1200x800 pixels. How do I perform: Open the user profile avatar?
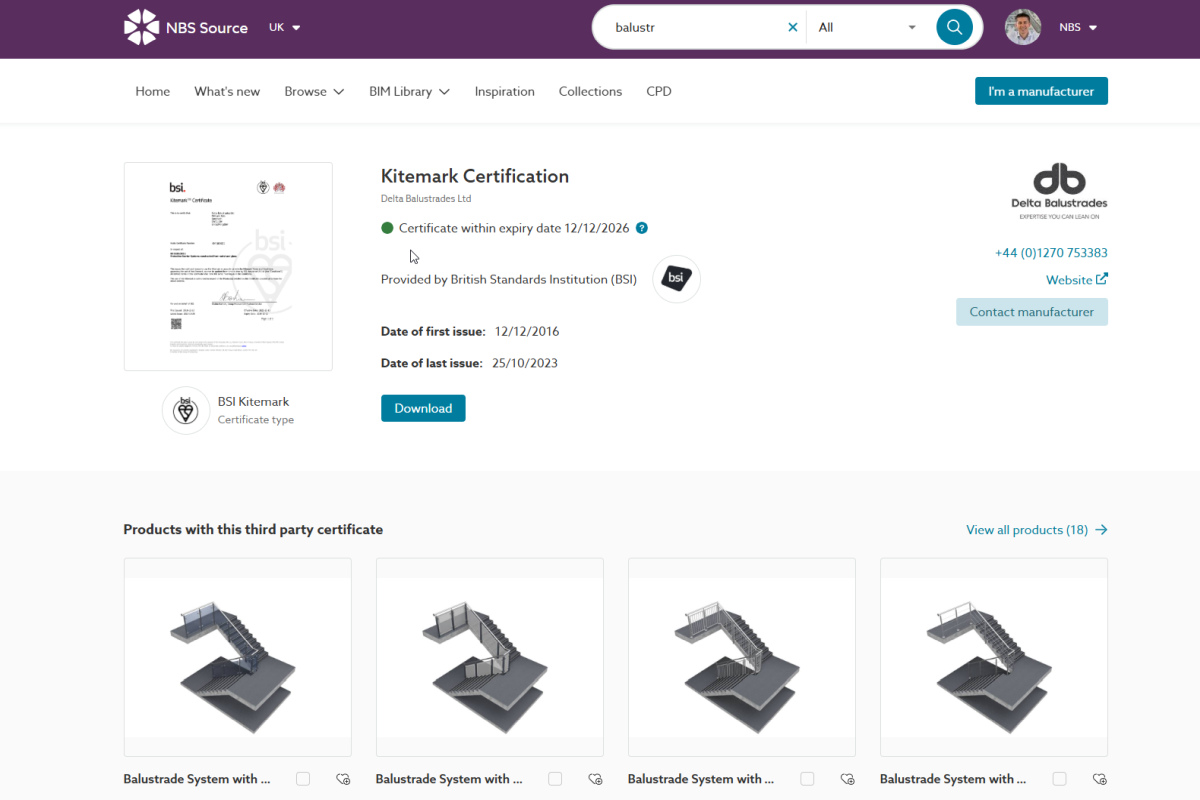coord(1023,27)
